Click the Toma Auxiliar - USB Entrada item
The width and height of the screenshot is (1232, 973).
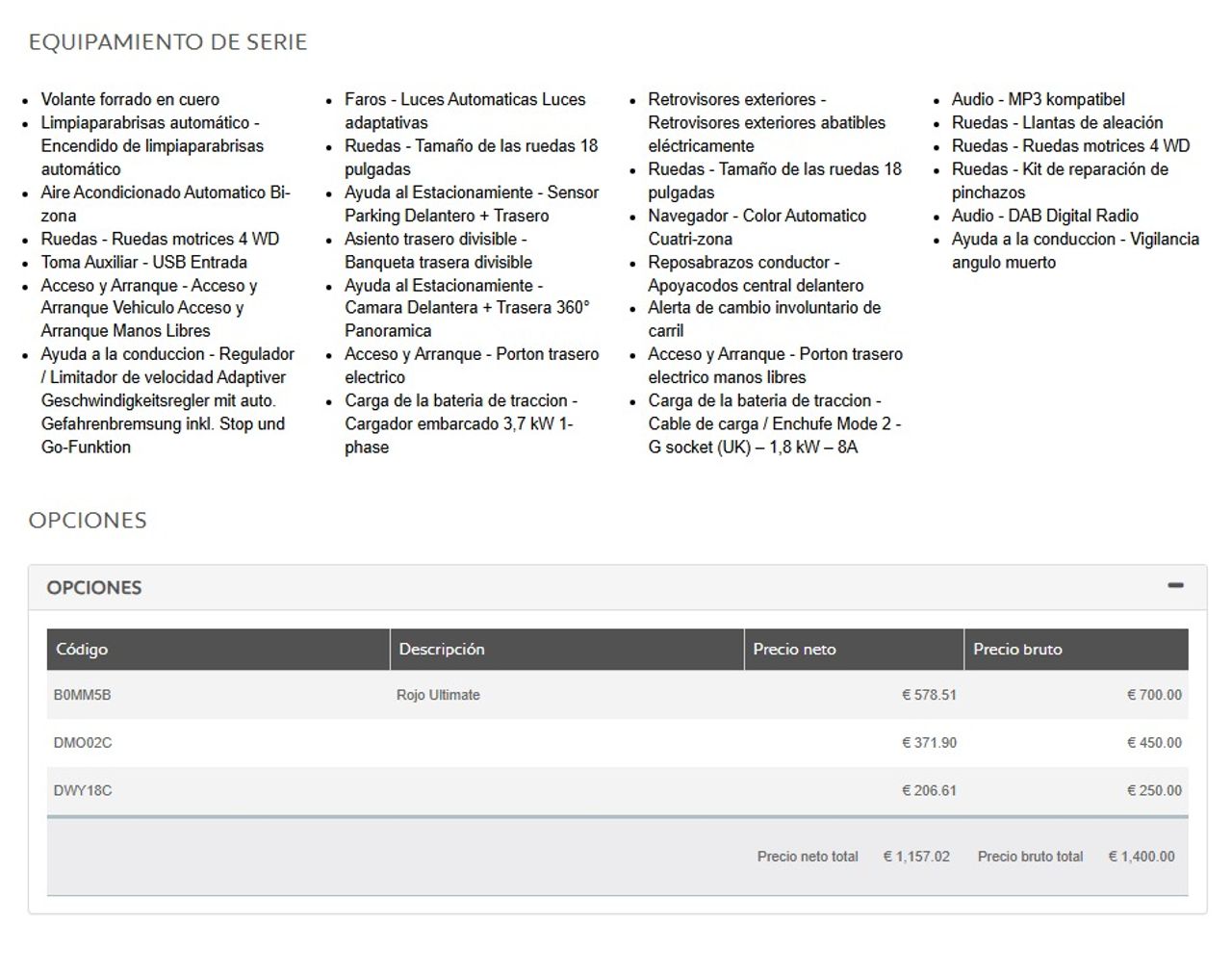coord(143,262)
